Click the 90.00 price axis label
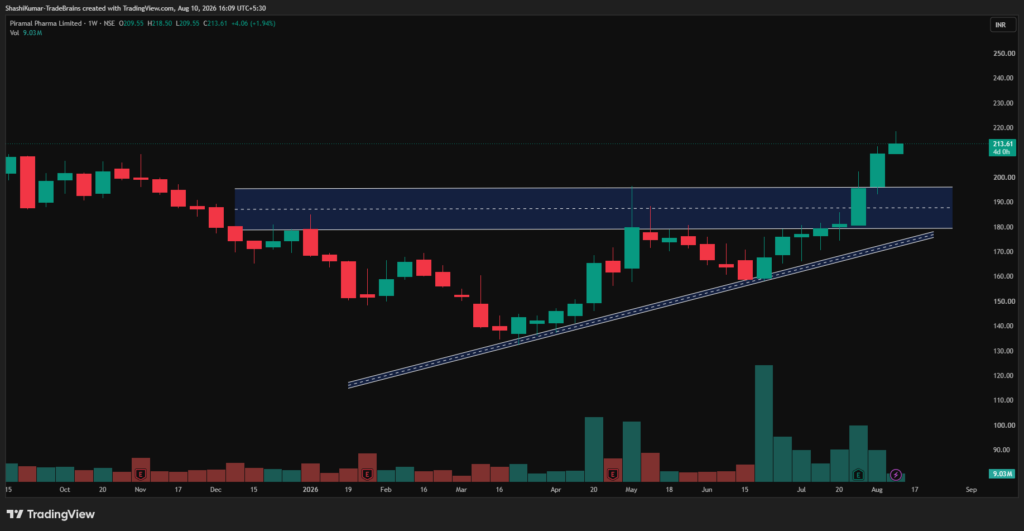The image size is (1024, 531). pyautogui.click(x=1004, y=451)
